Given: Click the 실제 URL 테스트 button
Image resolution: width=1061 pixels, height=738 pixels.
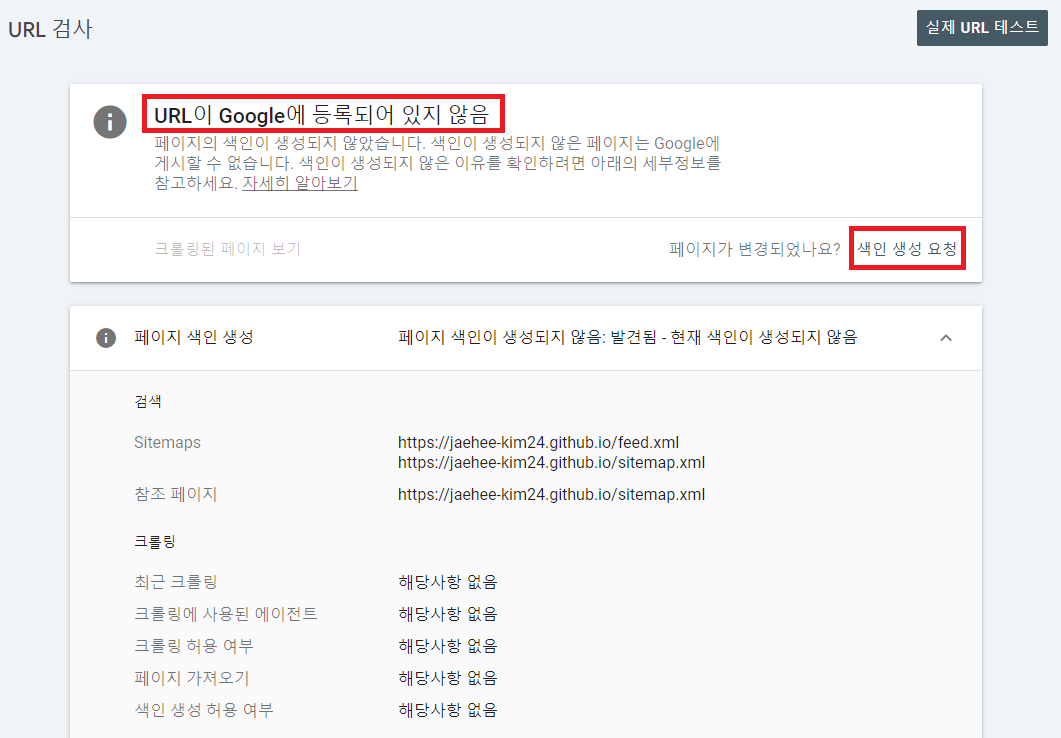Looking at the screenshot, I should (982, 28).
